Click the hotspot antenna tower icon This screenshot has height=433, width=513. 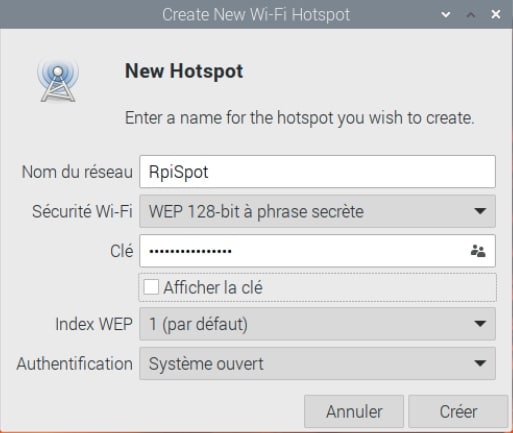tap(58, 80)
